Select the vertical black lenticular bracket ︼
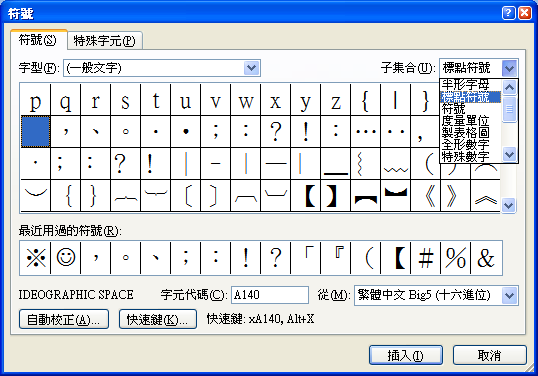 (395, 196)
